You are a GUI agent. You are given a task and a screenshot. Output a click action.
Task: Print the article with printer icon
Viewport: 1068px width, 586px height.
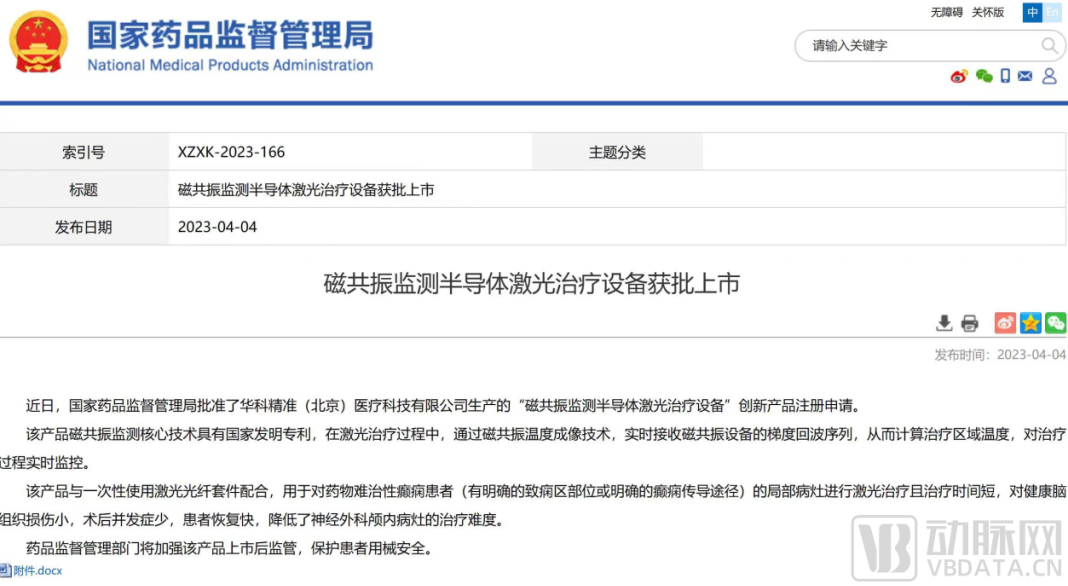tap(970, 323)
